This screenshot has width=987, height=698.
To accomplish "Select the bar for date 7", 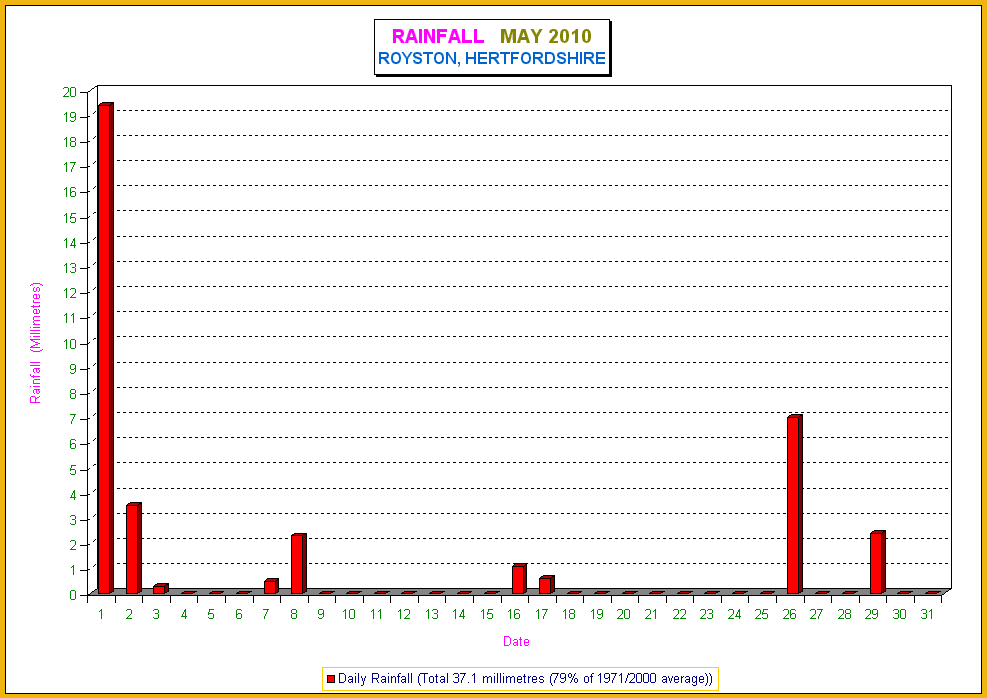I will pos(271,587).
